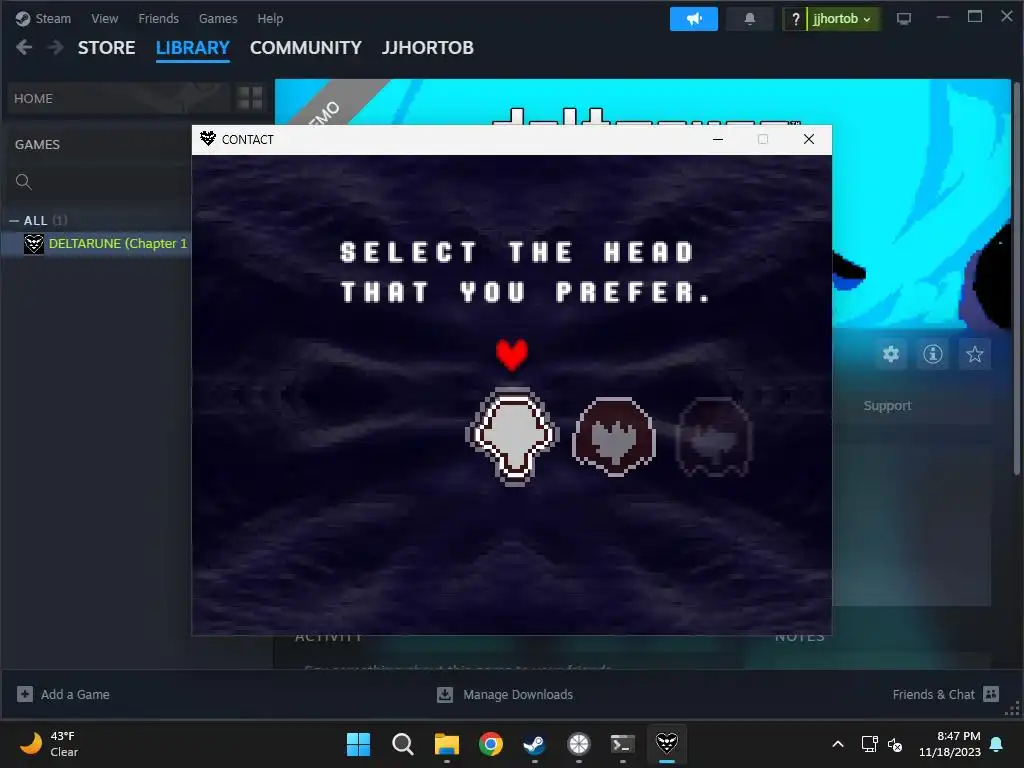Open File Explorer from the taskbar
Screen dimensions: 1024x768
tap(447, 744)
